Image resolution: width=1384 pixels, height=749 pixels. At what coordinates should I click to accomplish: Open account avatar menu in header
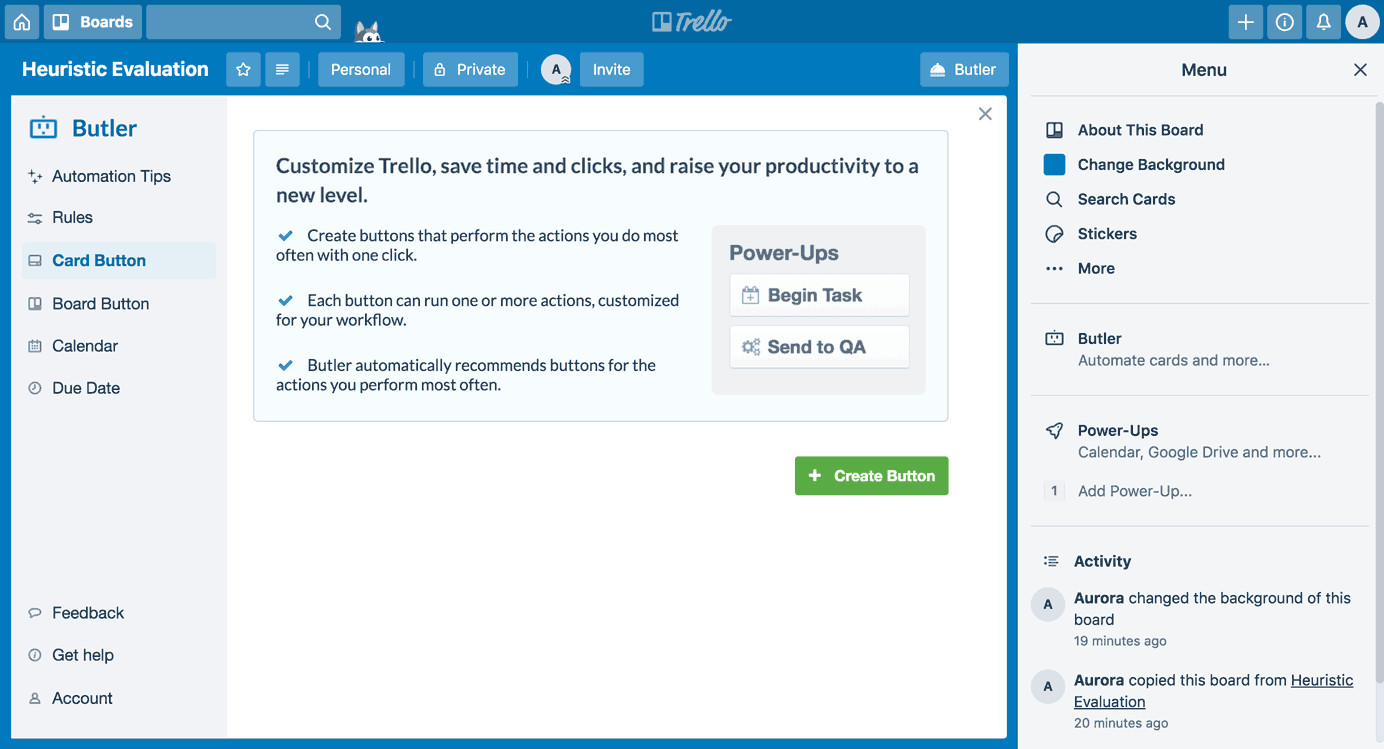coord(1362,22)
